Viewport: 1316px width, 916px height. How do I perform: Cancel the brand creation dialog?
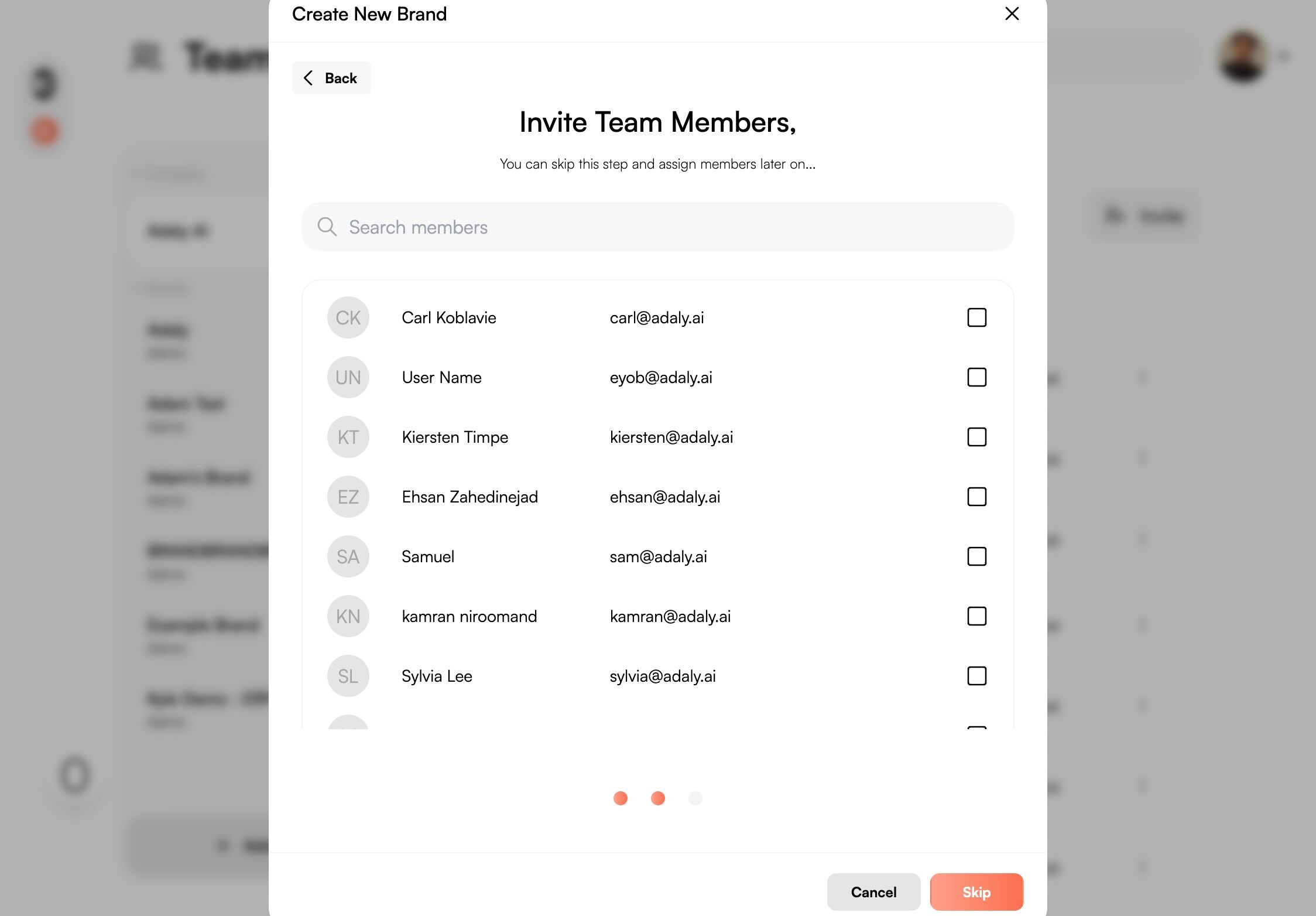873,891
